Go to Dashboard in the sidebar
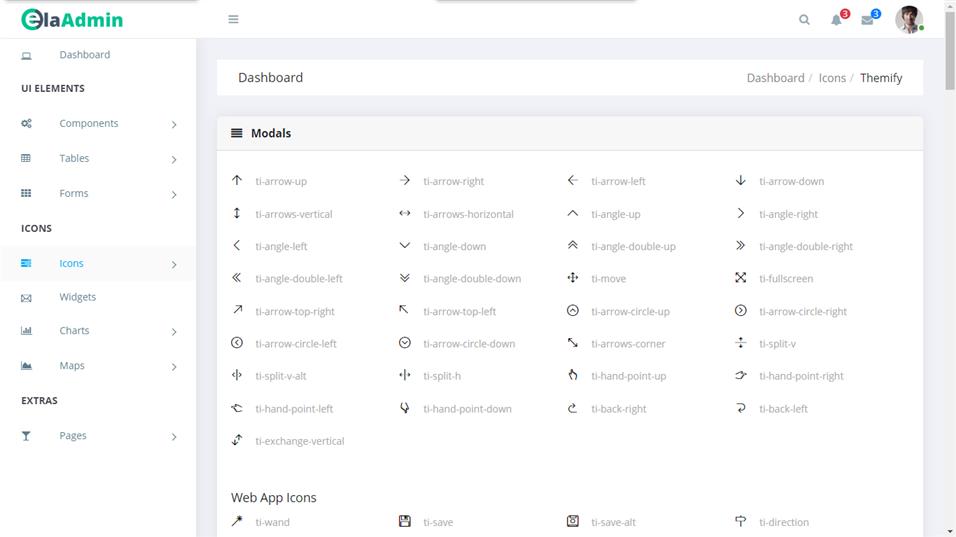956x537 pixels. [x=84, y=55]
